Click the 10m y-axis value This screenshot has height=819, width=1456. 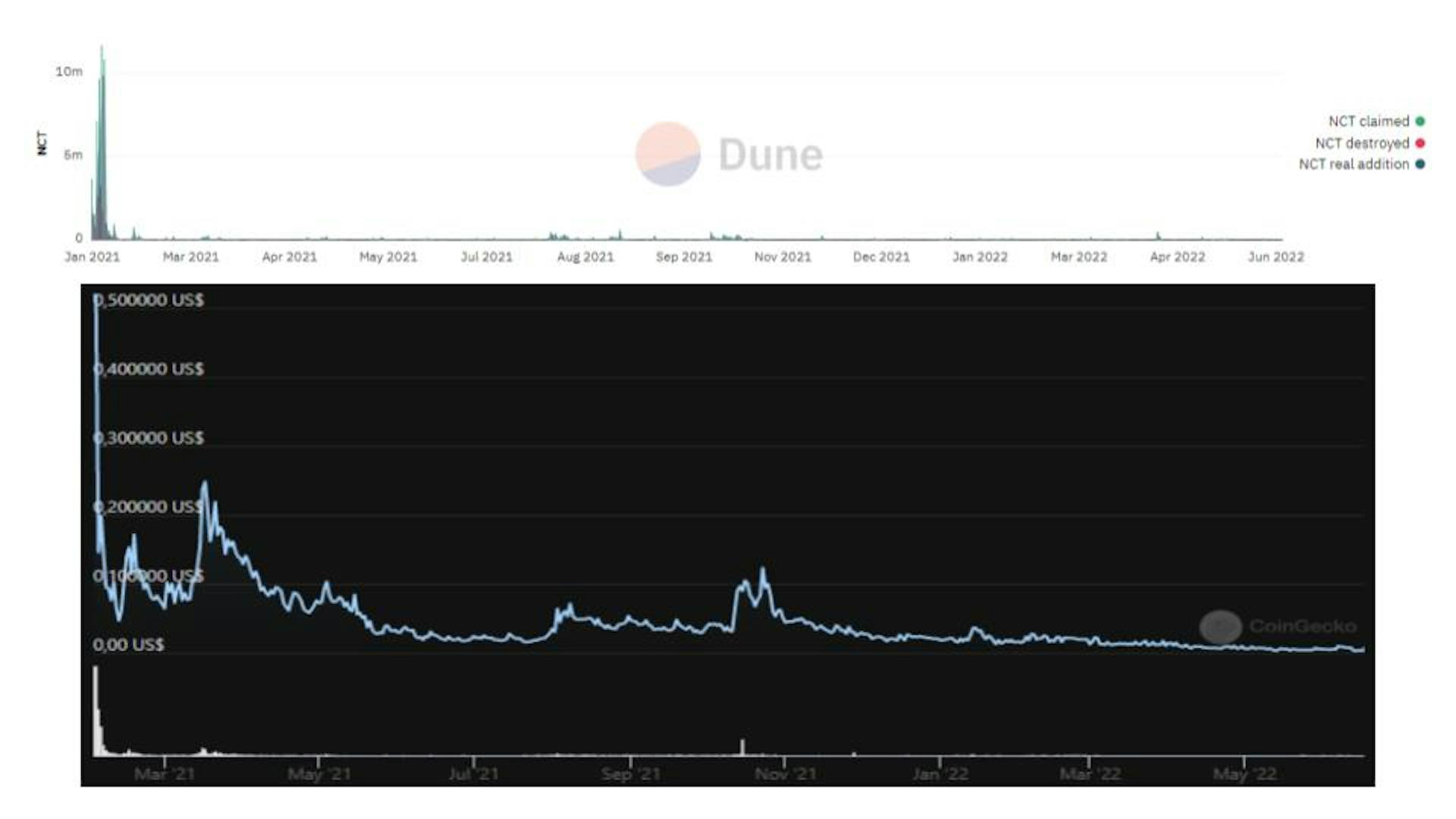tap(68, 71)
